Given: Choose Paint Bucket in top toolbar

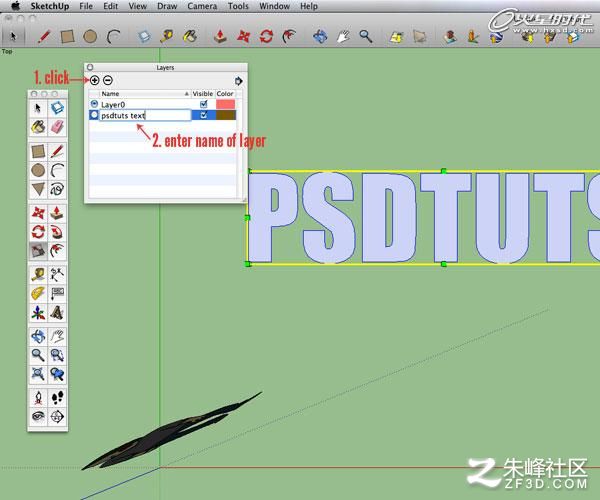Looking at the screenshot, I should pyautogui.click(x=190, y=37).
